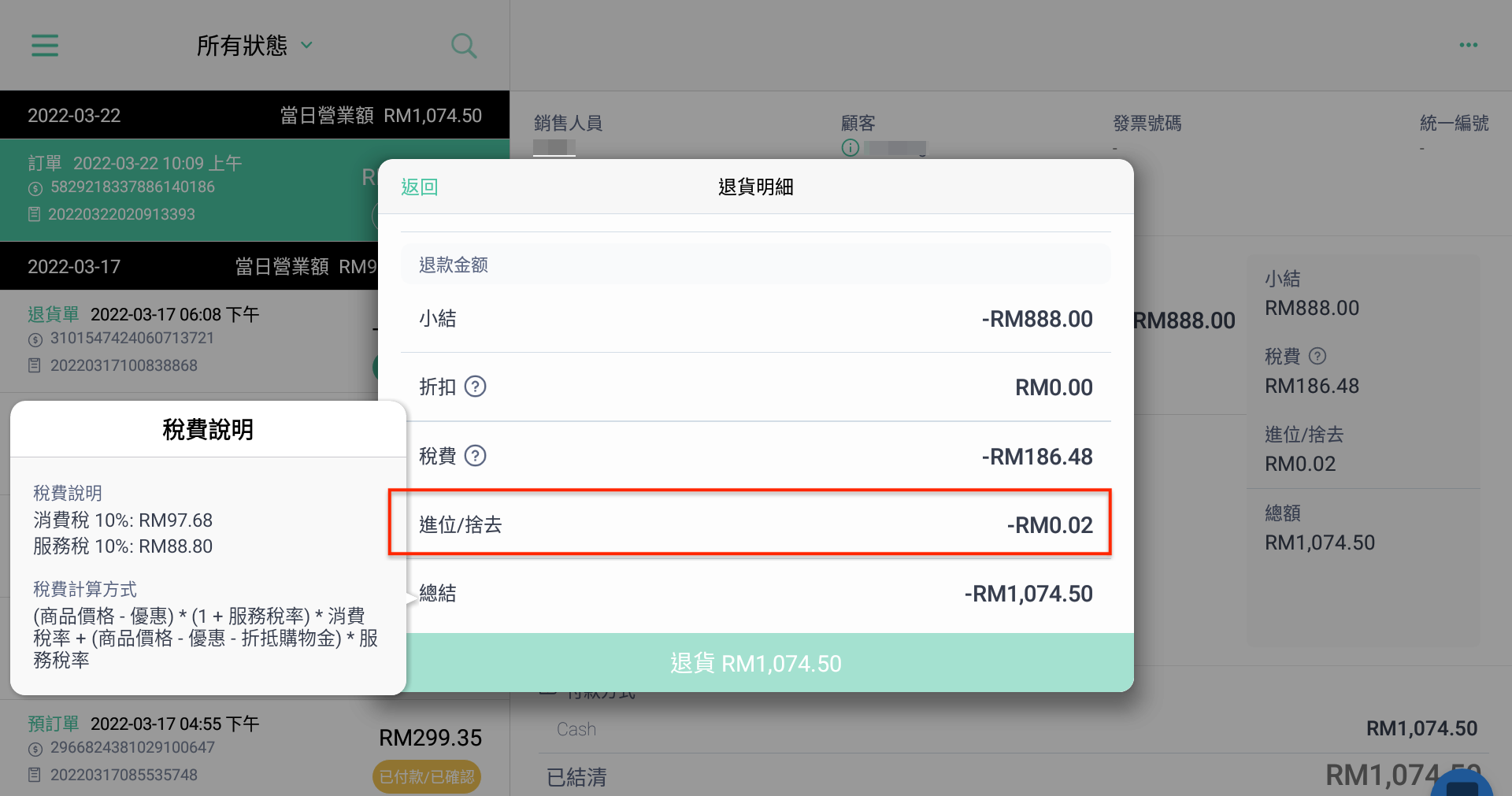Open the hamburger menu
The height and width of the screenshot is (796, 1512).
point(45,45)
